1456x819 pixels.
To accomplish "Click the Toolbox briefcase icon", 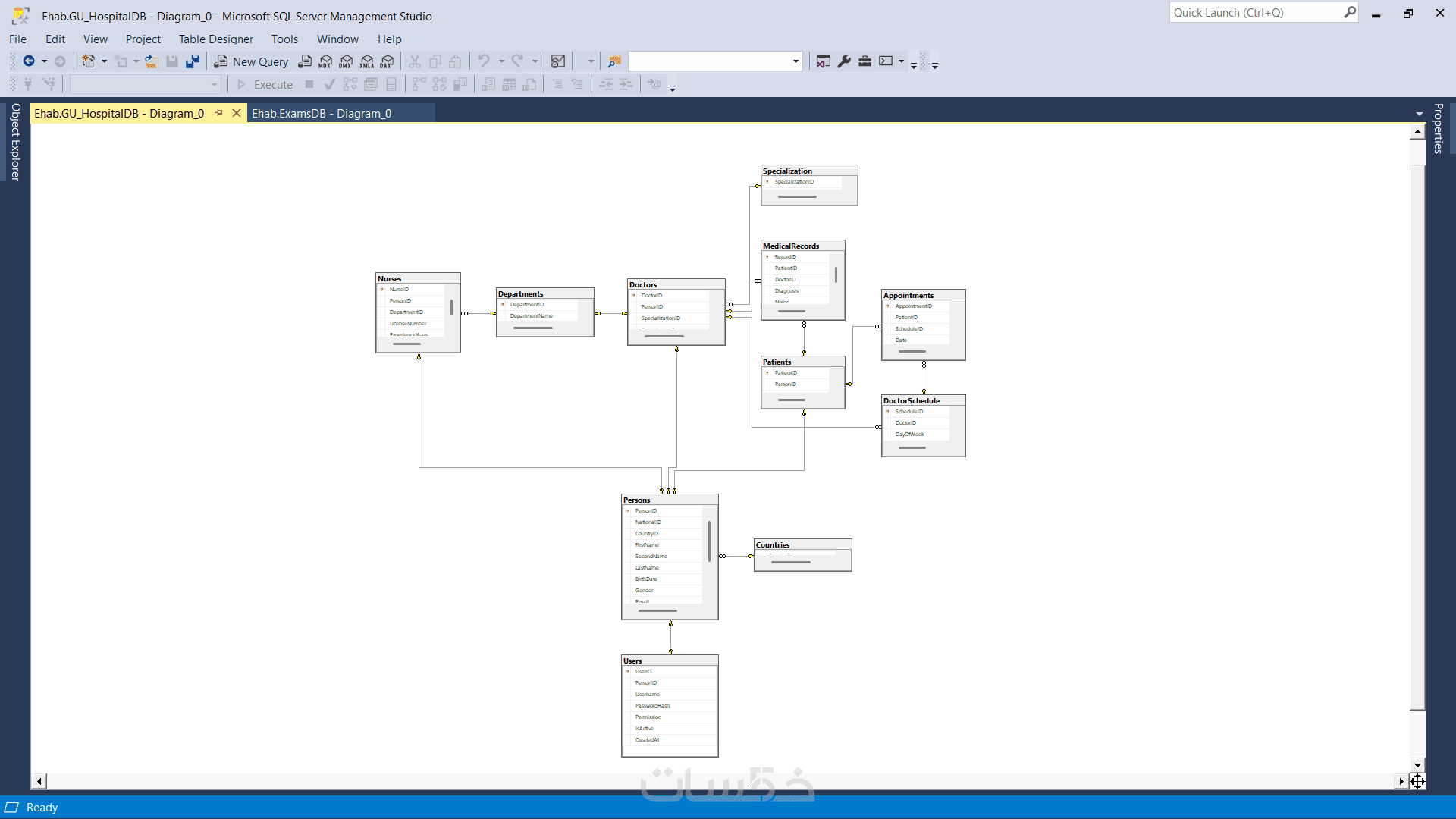I will click(x=864, y=61).
